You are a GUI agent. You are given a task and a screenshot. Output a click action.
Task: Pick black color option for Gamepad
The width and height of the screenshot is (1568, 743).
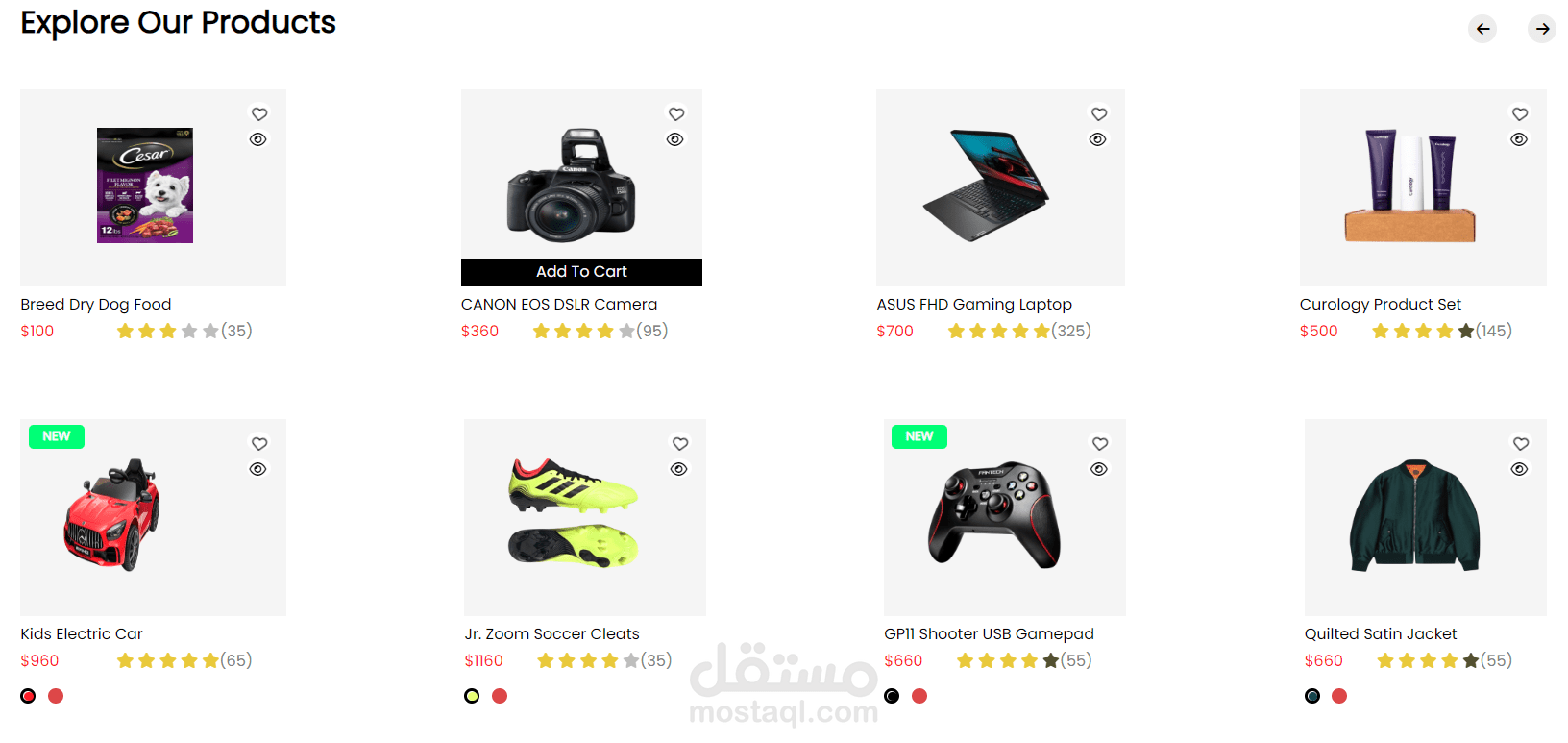point(892,696)
